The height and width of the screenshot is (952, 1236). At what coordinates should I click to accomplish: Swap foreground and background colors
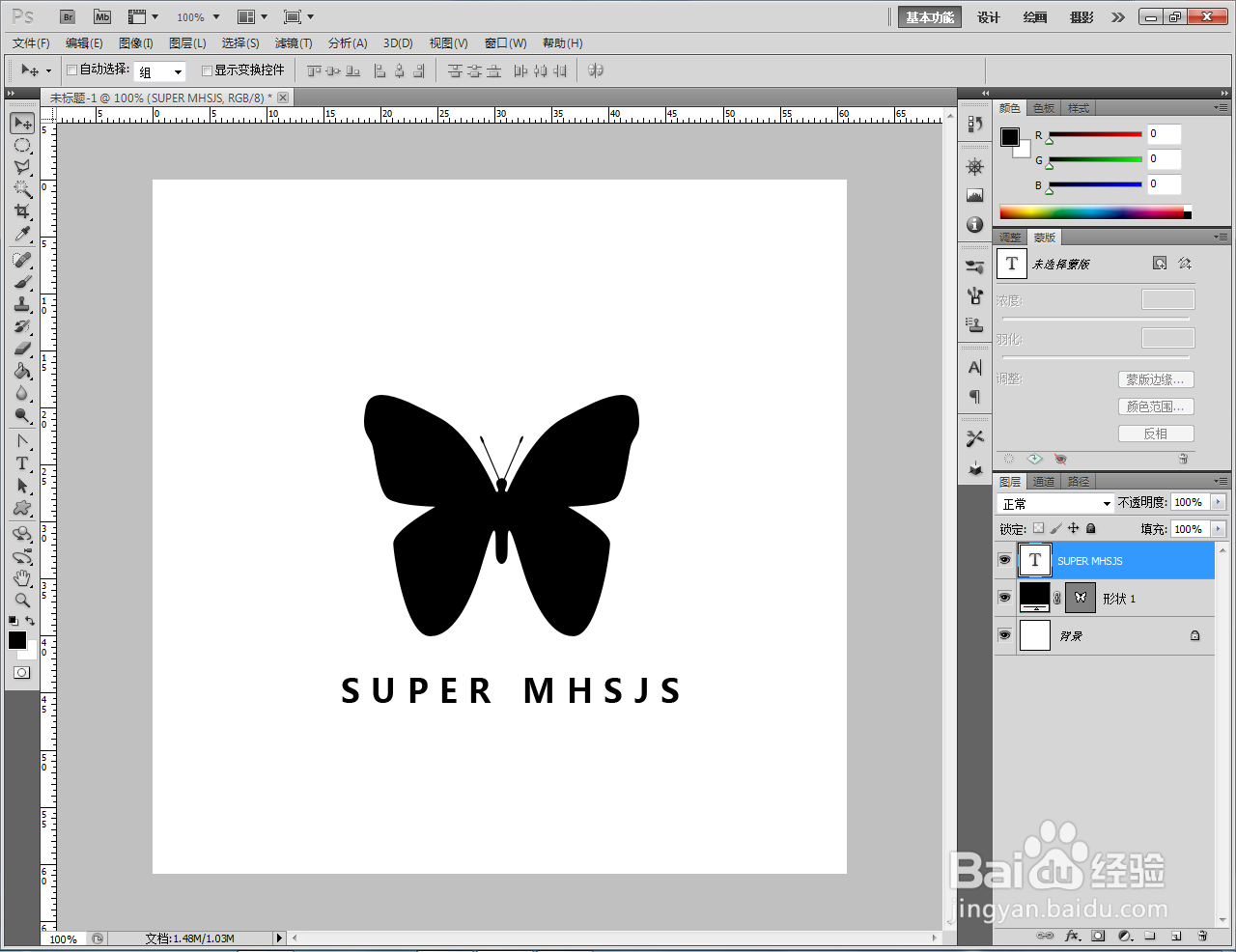(x=31, y=621)
